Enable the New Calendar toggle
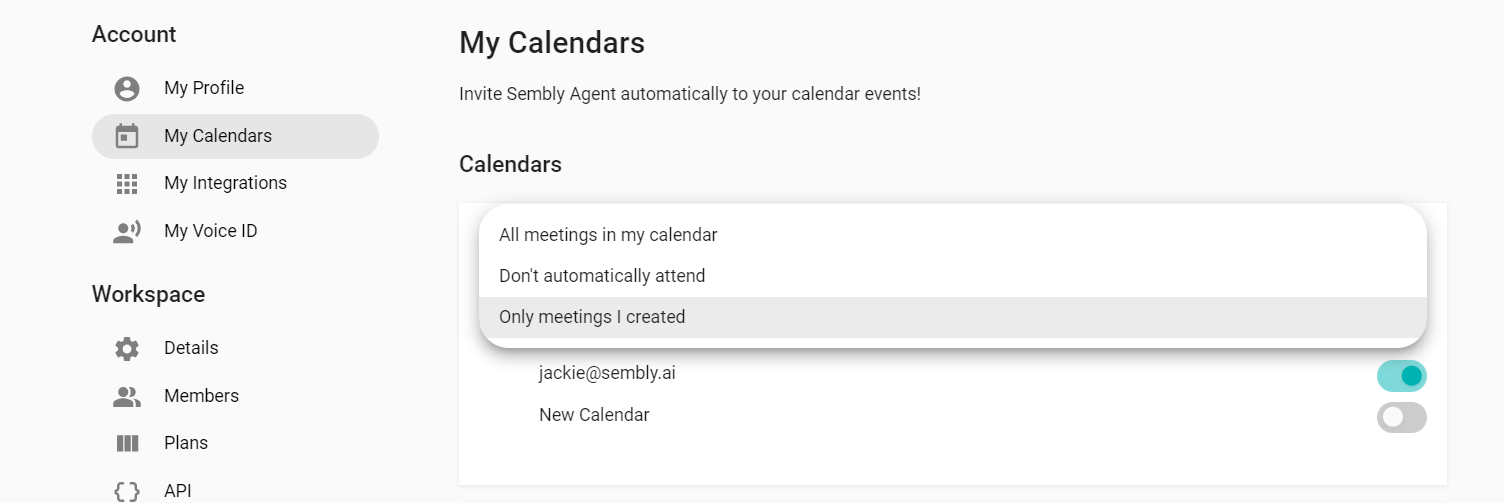 [1401, 417]
